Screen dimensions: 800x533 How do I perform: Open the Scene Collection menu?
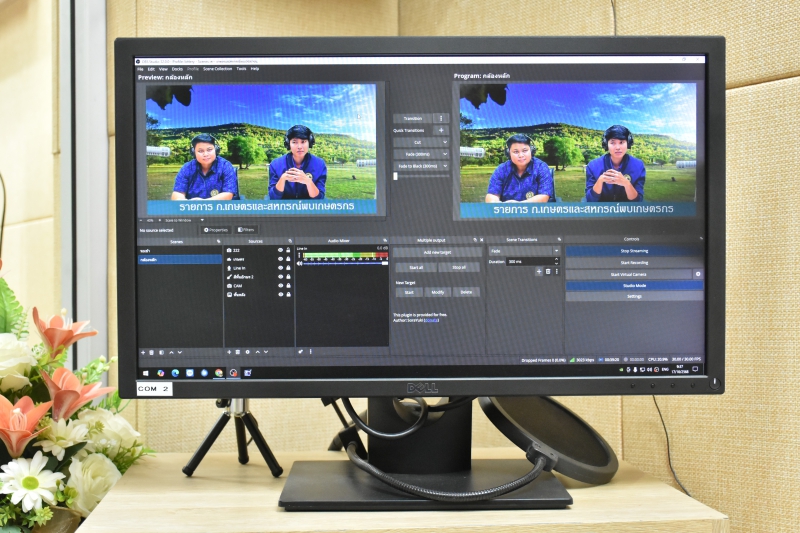[217, 69]
